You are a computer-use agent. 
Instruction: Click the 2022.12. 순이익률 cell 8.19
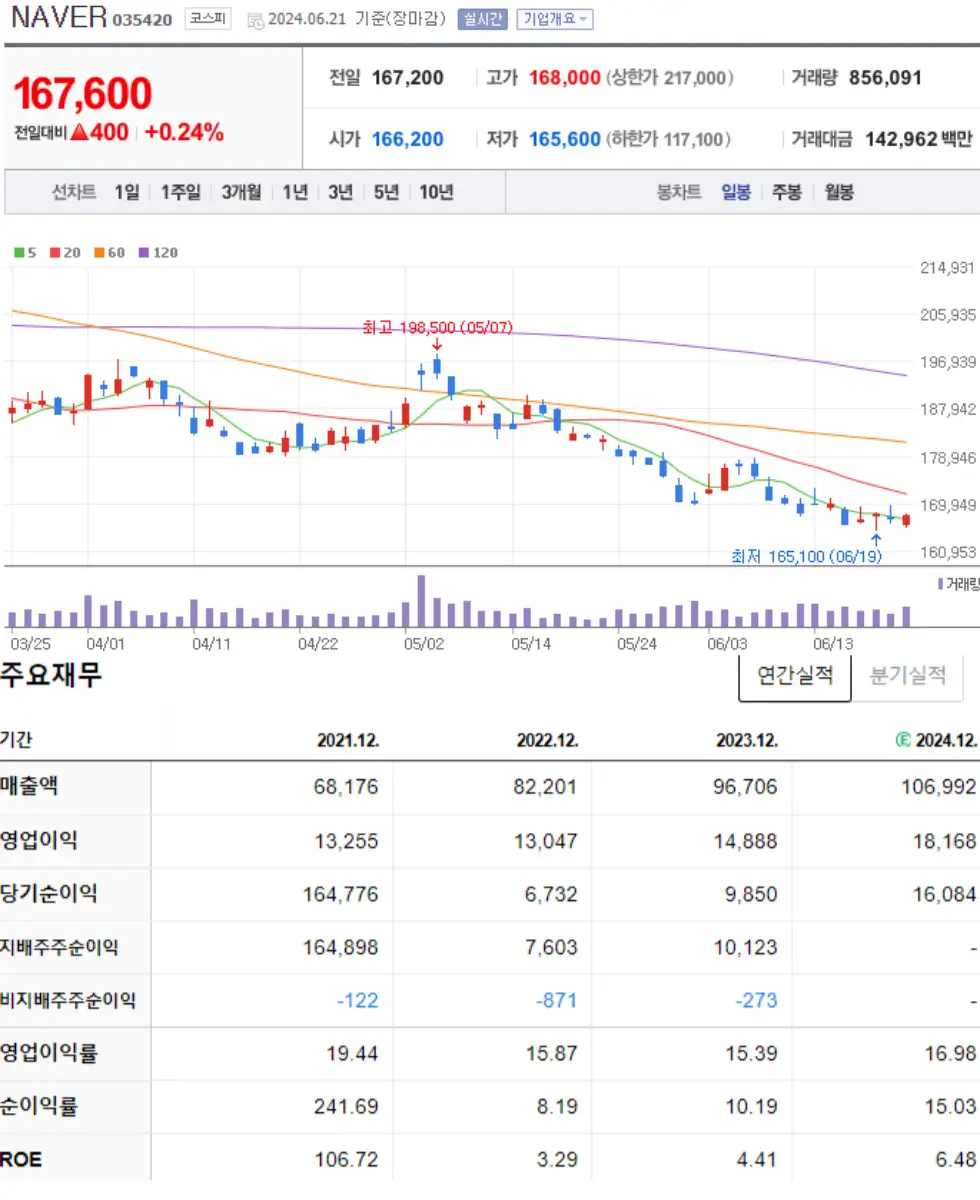point(557,1107)
